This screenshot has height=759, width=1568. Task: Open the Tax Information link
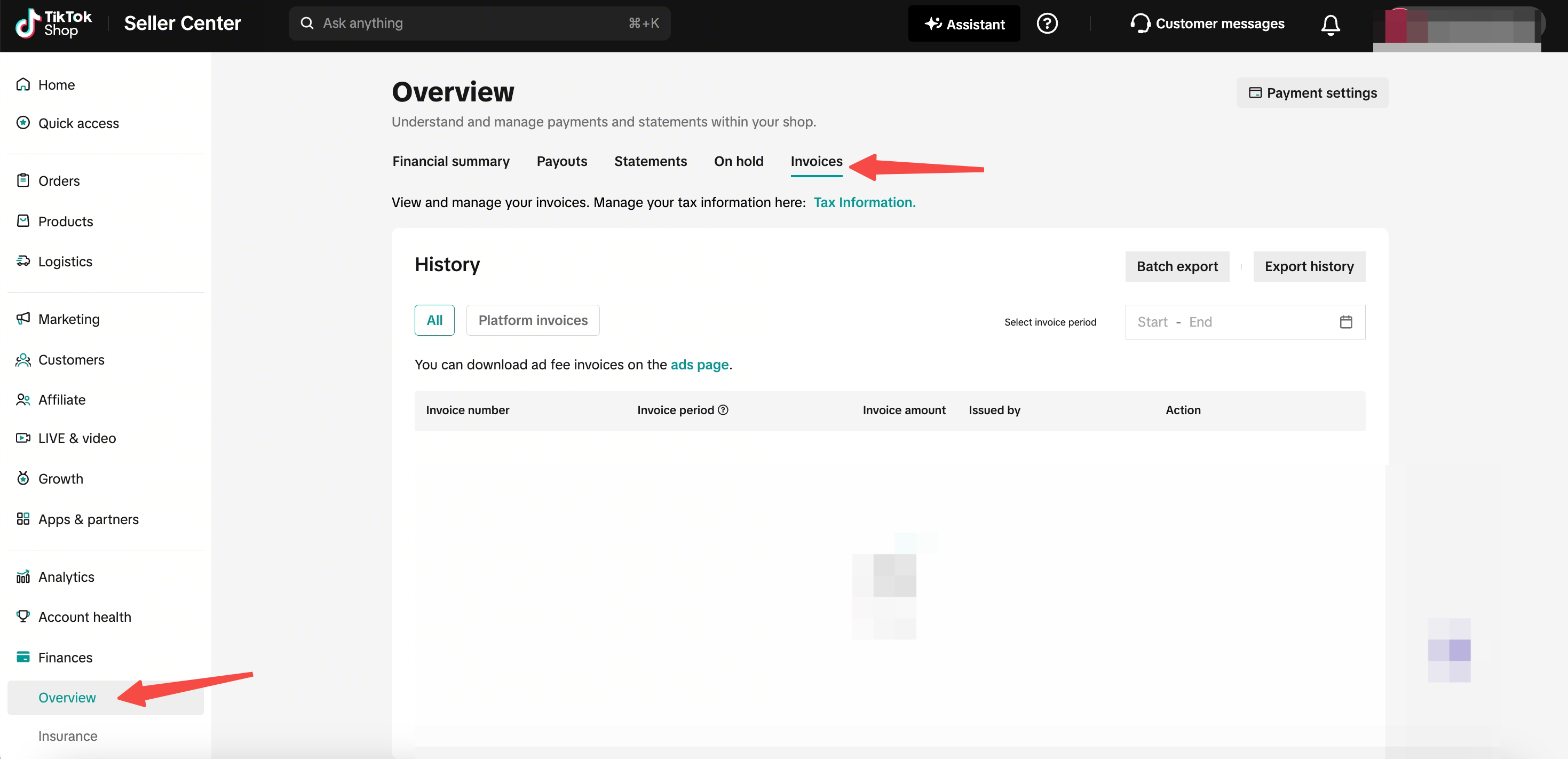tap(865, 202)
